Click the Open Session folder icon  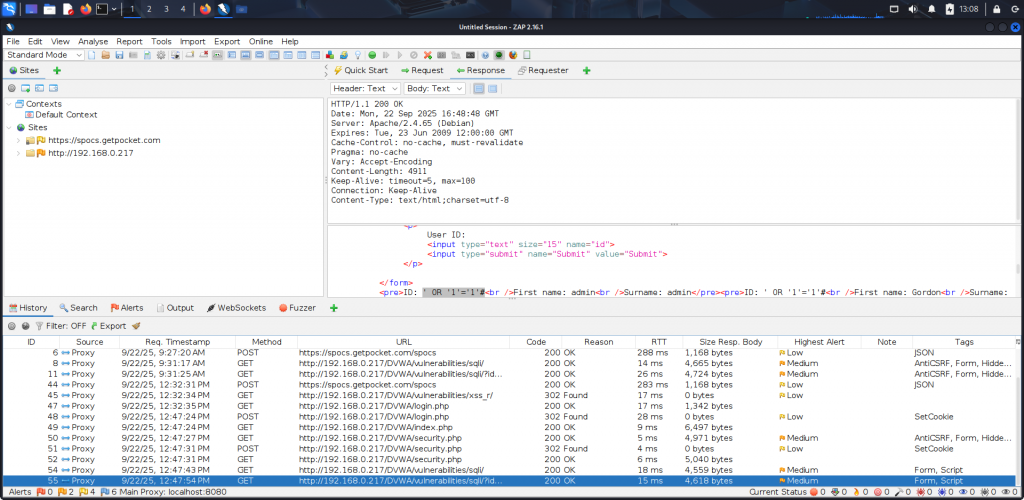(x=105, y=55)
